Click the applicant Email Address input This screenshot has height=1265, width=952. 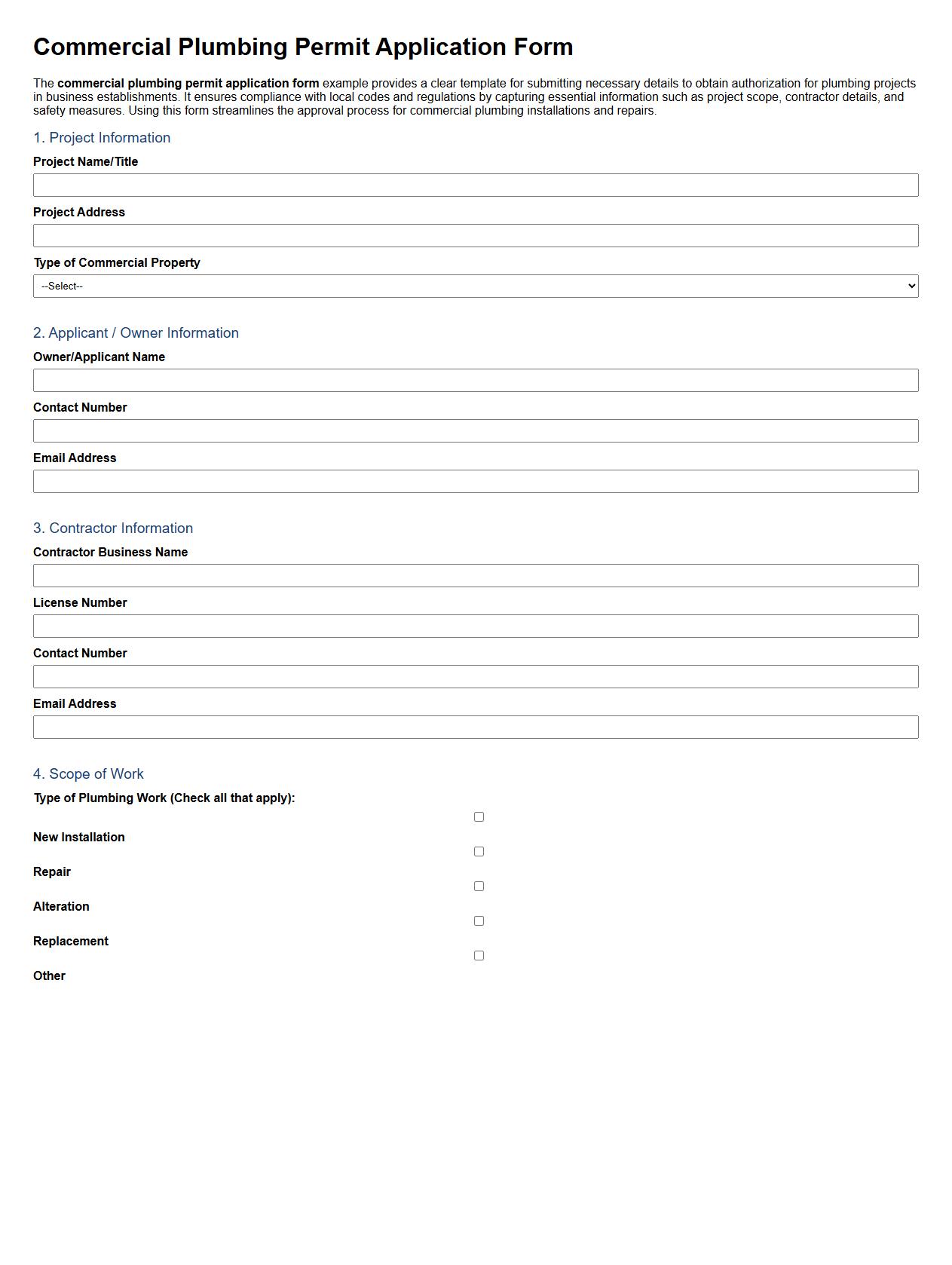pos(475,480)
